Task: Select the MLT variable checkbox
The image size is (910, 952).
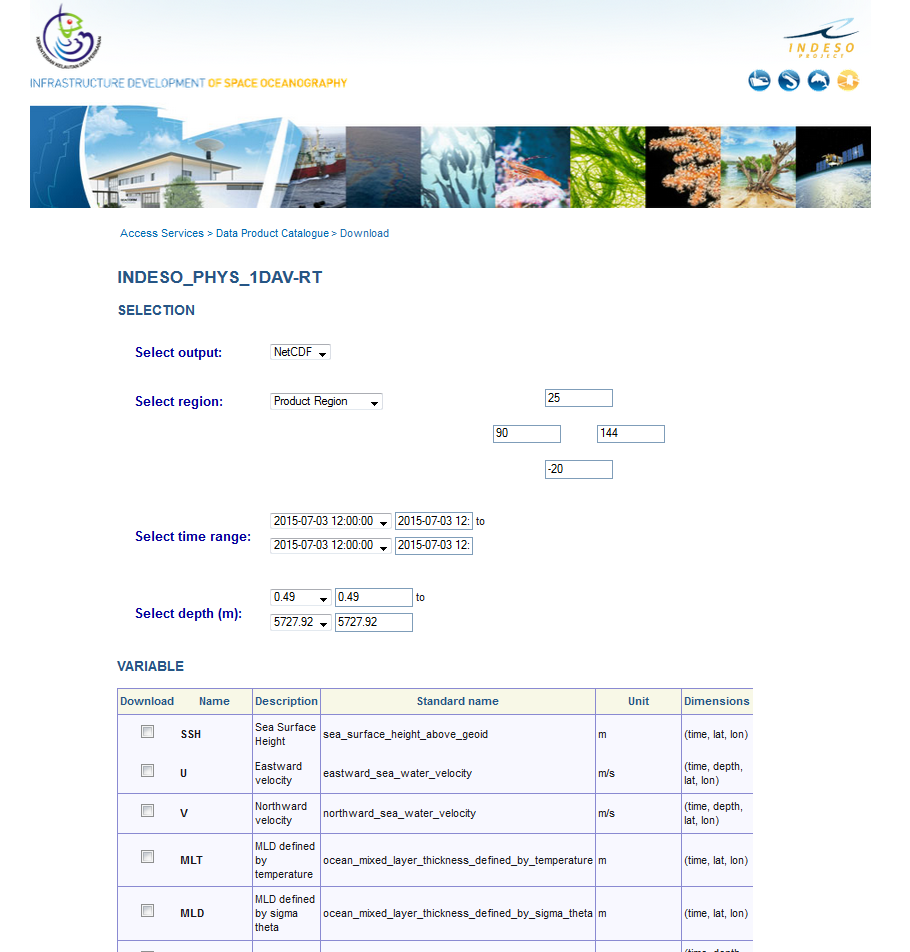Action: click(x=147, y=856)
